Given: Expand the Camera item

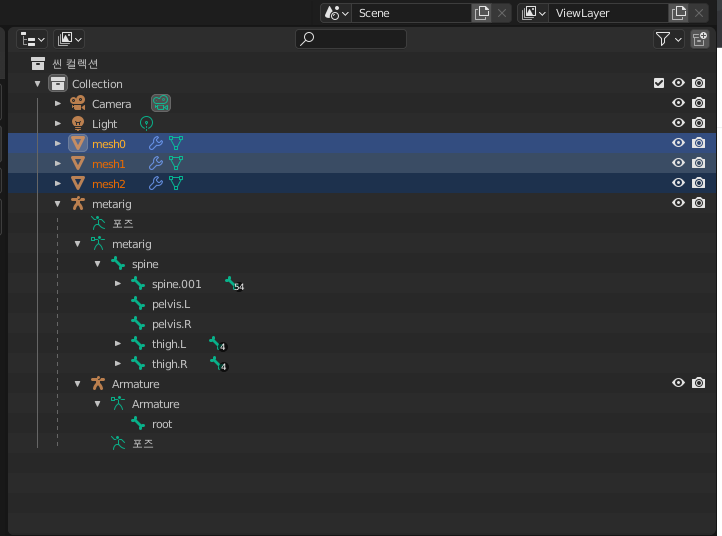Looking at the screenshot, I should [x=58, y=104].
